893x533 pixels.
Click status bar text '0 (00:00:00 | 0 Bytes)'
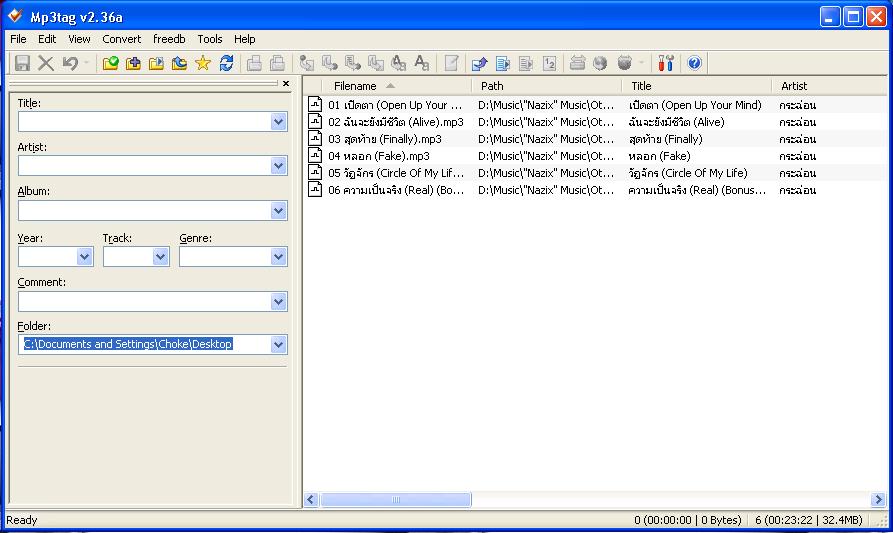tap(688, 520)
